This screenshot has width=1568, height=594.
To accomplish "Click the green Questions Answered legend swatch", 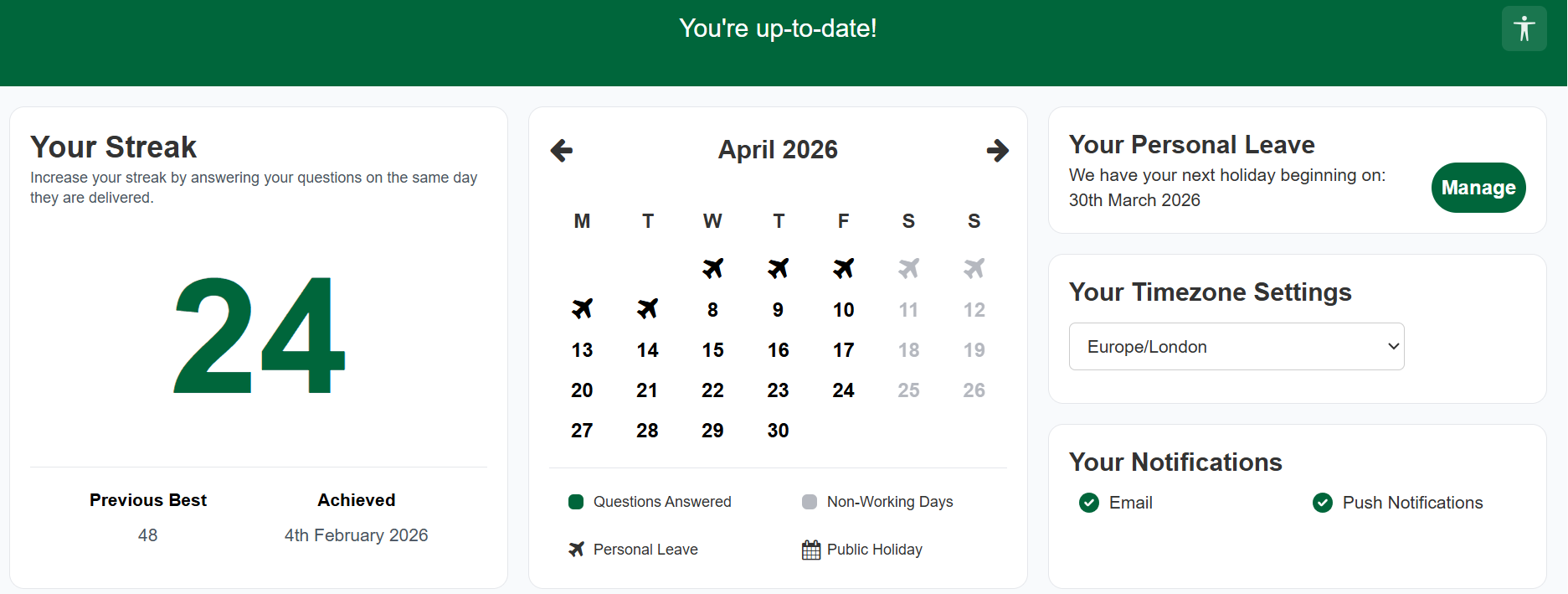I will click(576, 502).
